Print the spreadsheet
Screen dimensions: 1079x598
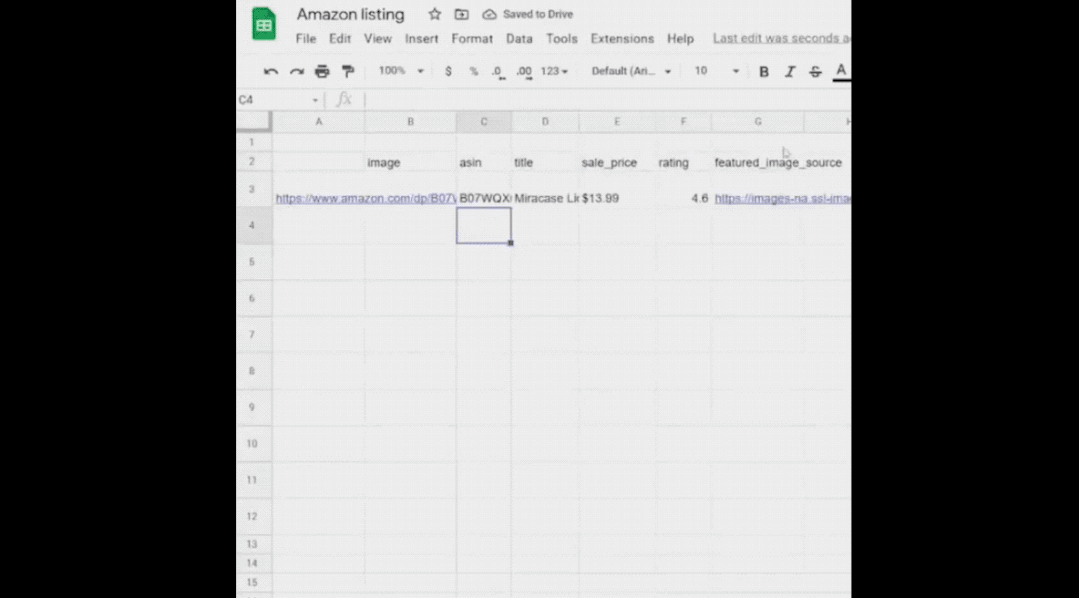click(322, 71)
